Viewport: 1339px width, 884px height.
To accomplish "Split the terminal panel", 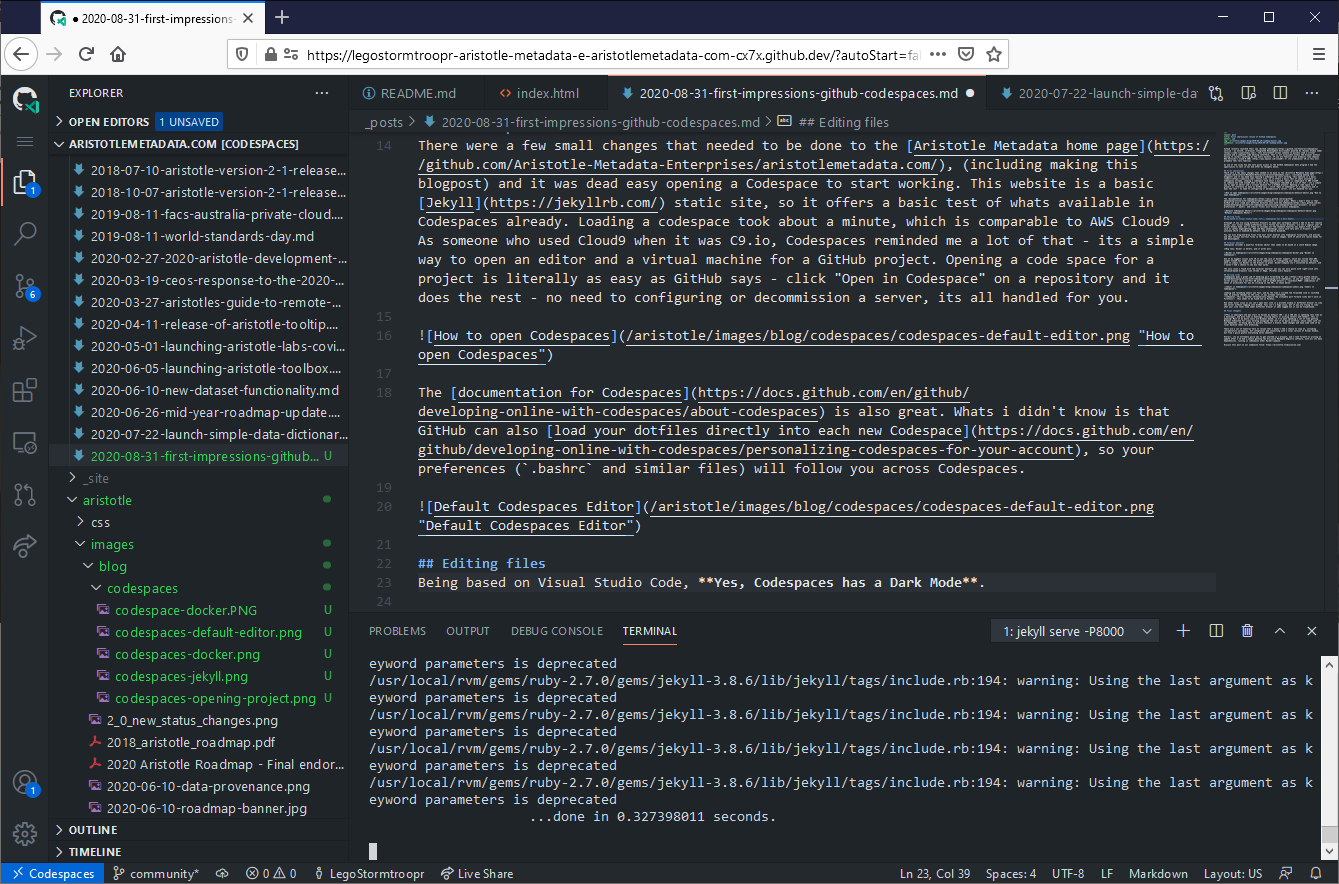I will (1216, 631).
